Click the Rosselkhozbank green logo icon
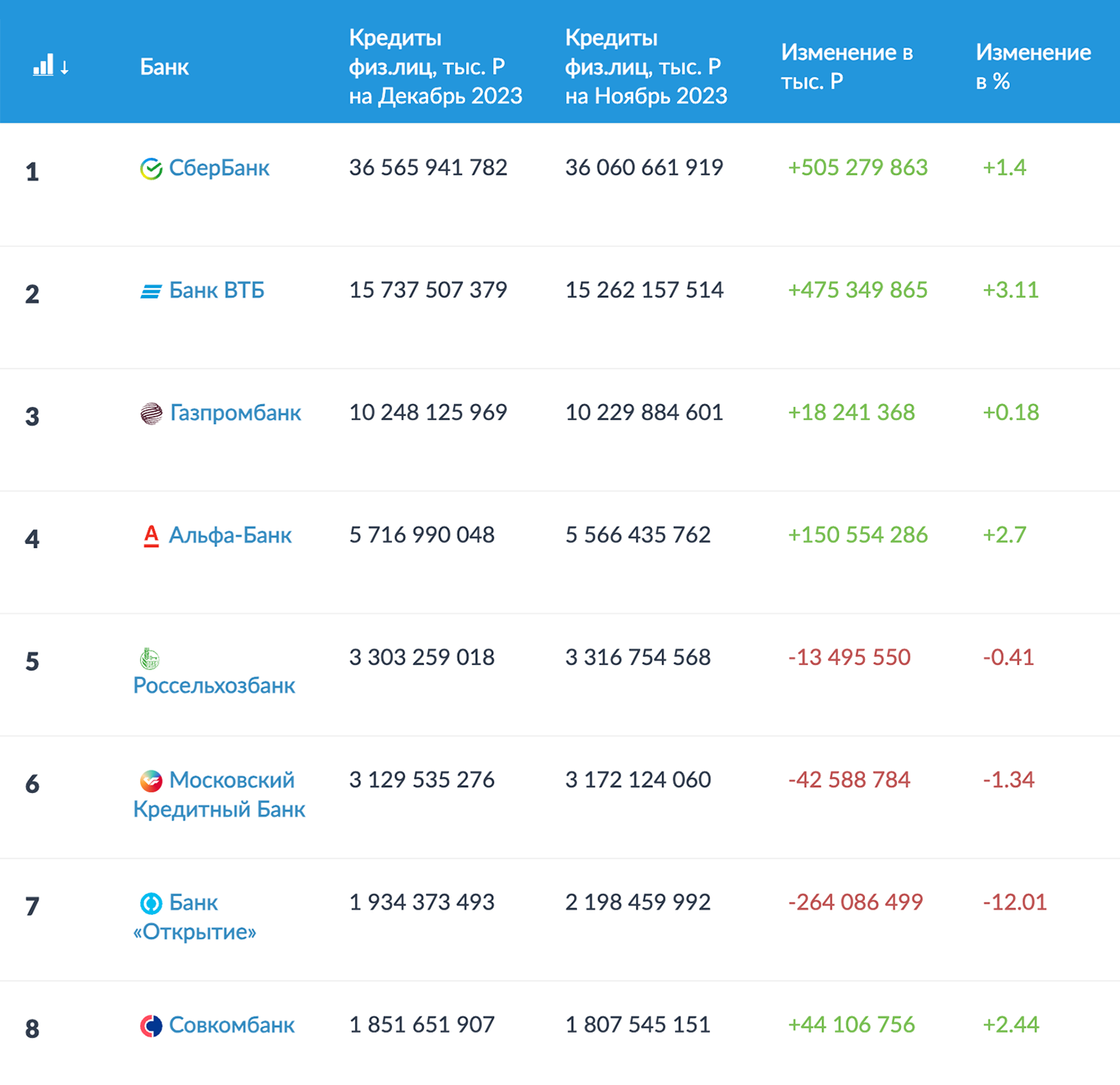 (150, 657)
